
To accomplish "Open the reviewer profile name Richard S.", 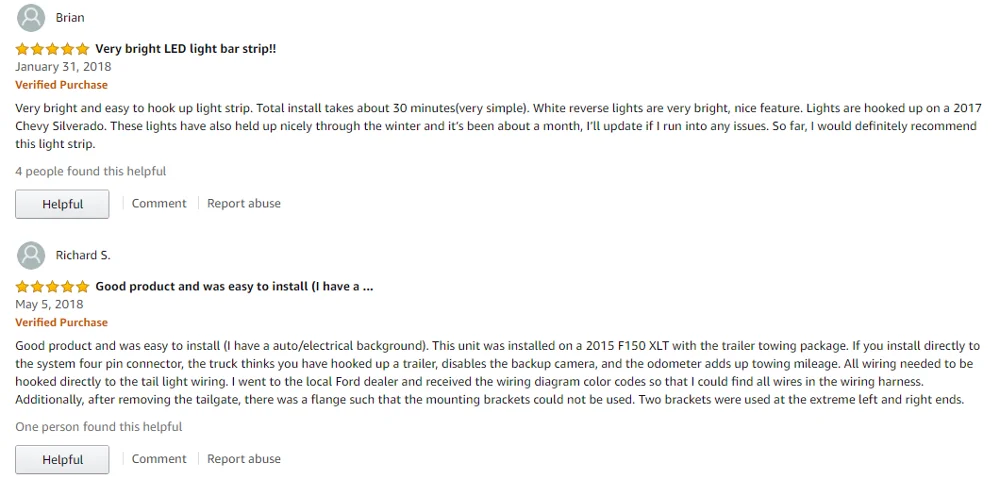I will coord(83,255).
